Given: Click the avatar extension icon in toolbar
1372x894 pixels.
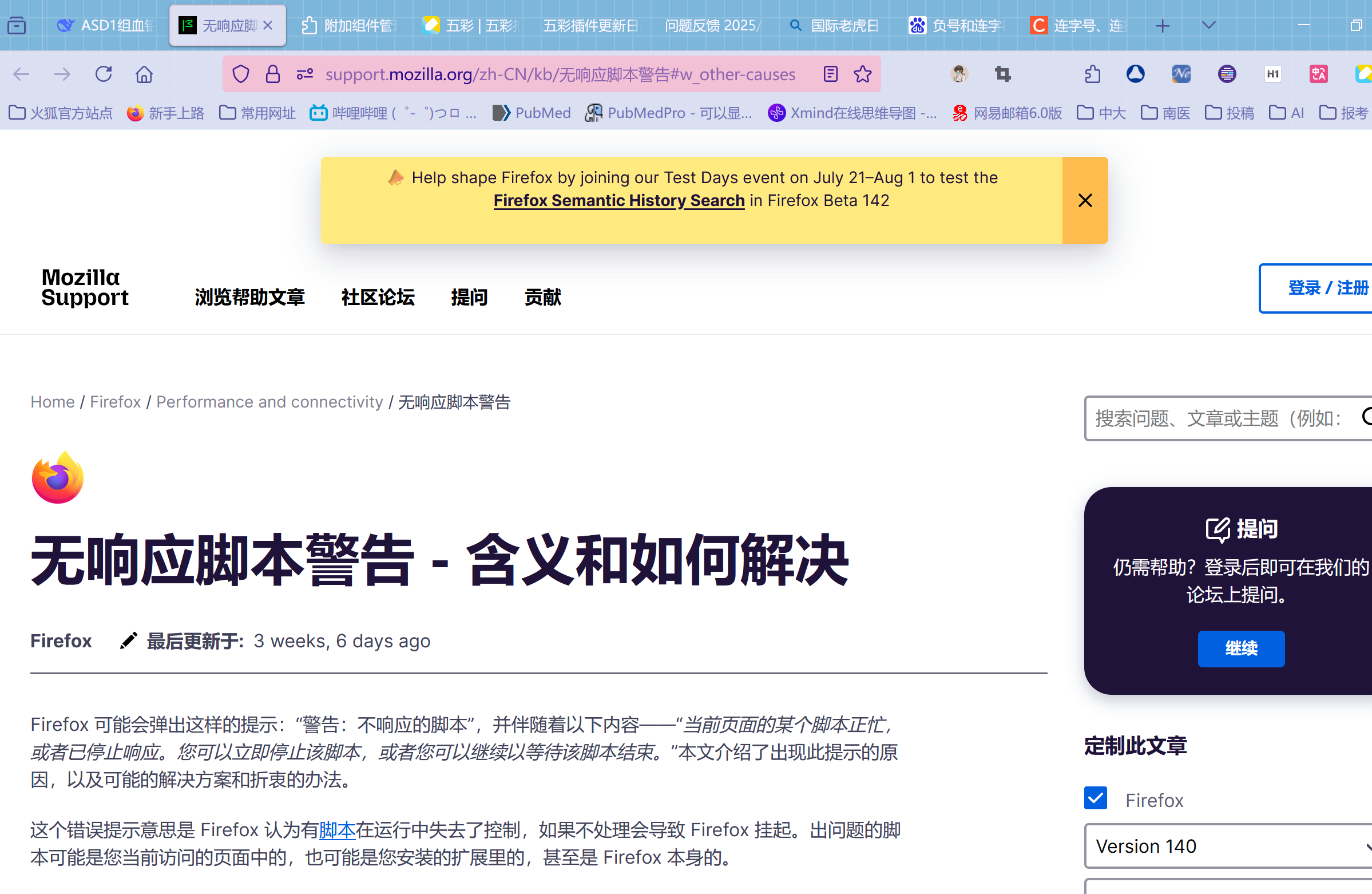Looking at the screenshot, I should 959,74.
